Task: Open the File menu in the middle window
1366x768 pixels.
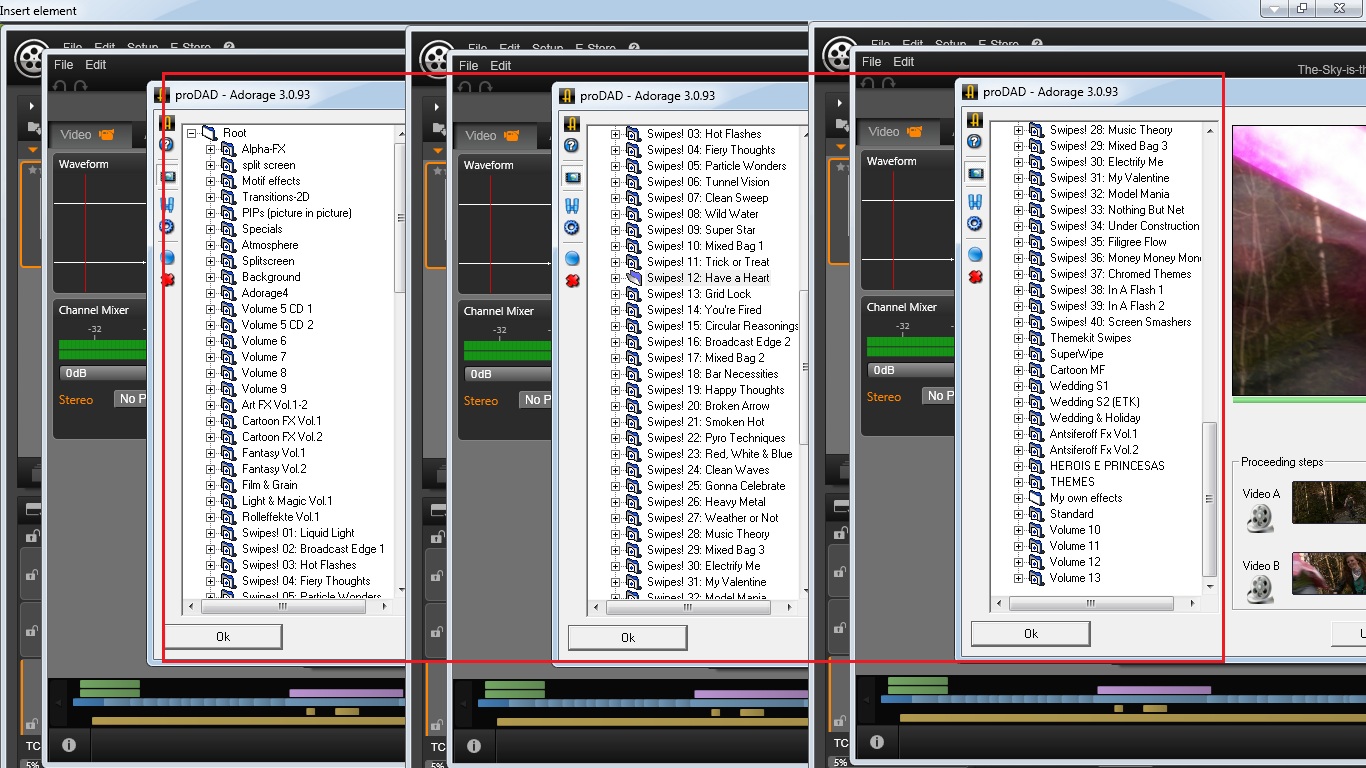Action: pos(469,66)
